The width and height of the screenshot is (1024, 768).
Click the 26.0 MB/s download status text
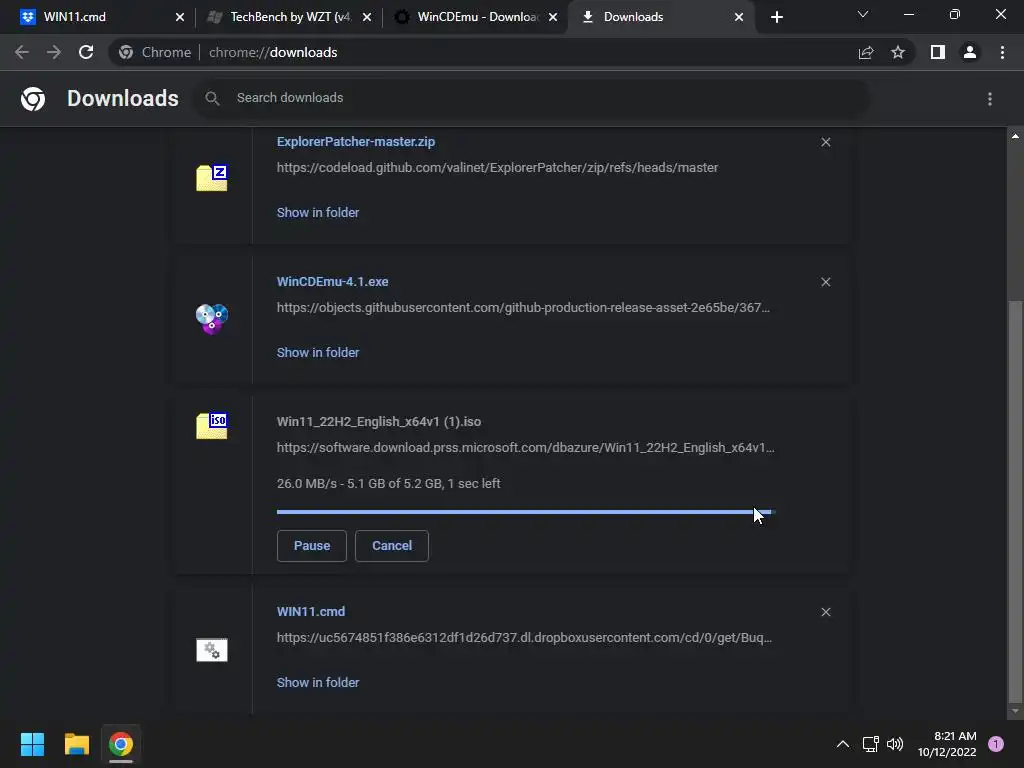pyautogui.click(x=389, y=483)
